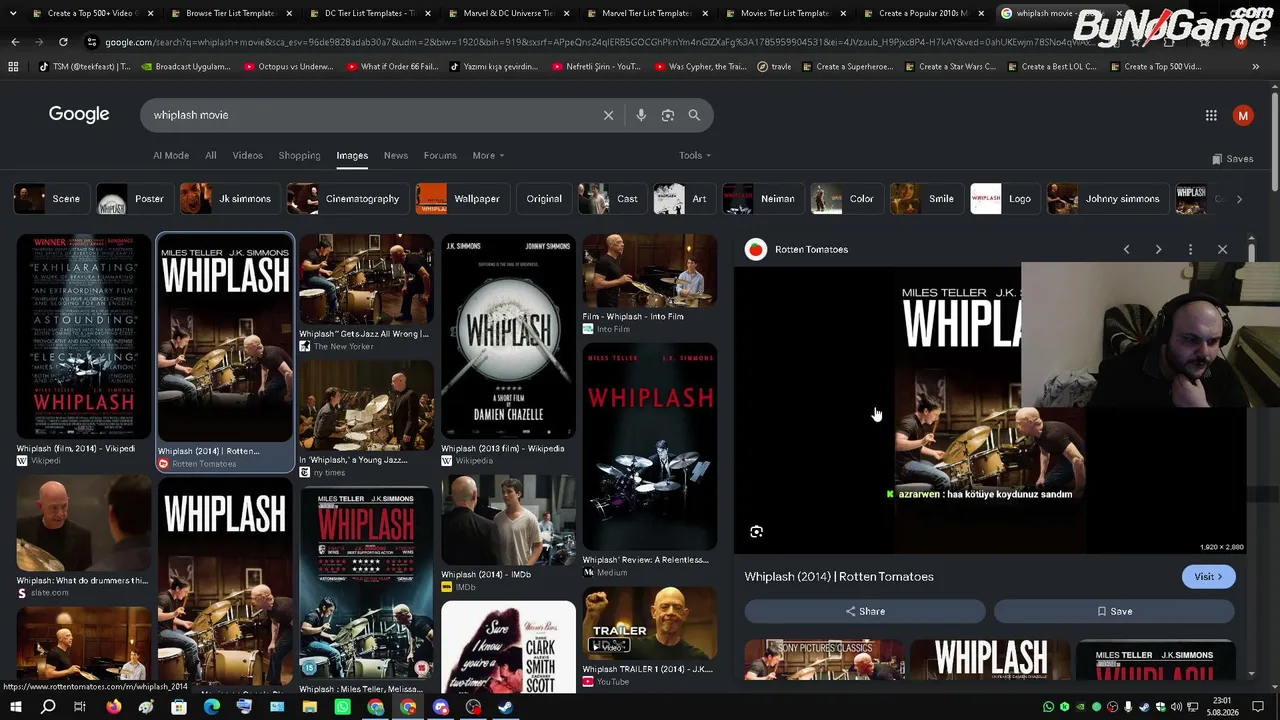
Task: Open the bookmarks apps grid icon
Action: pos(13,66)
